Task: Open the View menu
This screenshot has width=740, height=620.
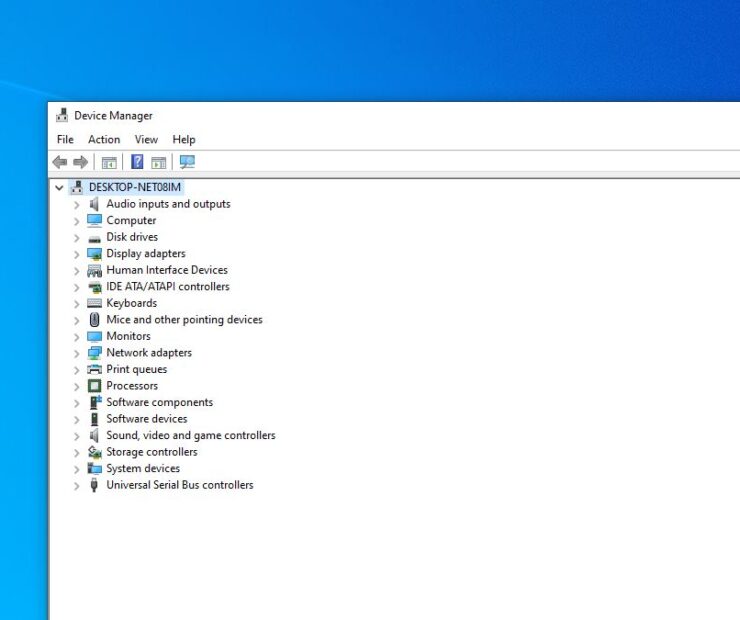Action: click(146, 140)
